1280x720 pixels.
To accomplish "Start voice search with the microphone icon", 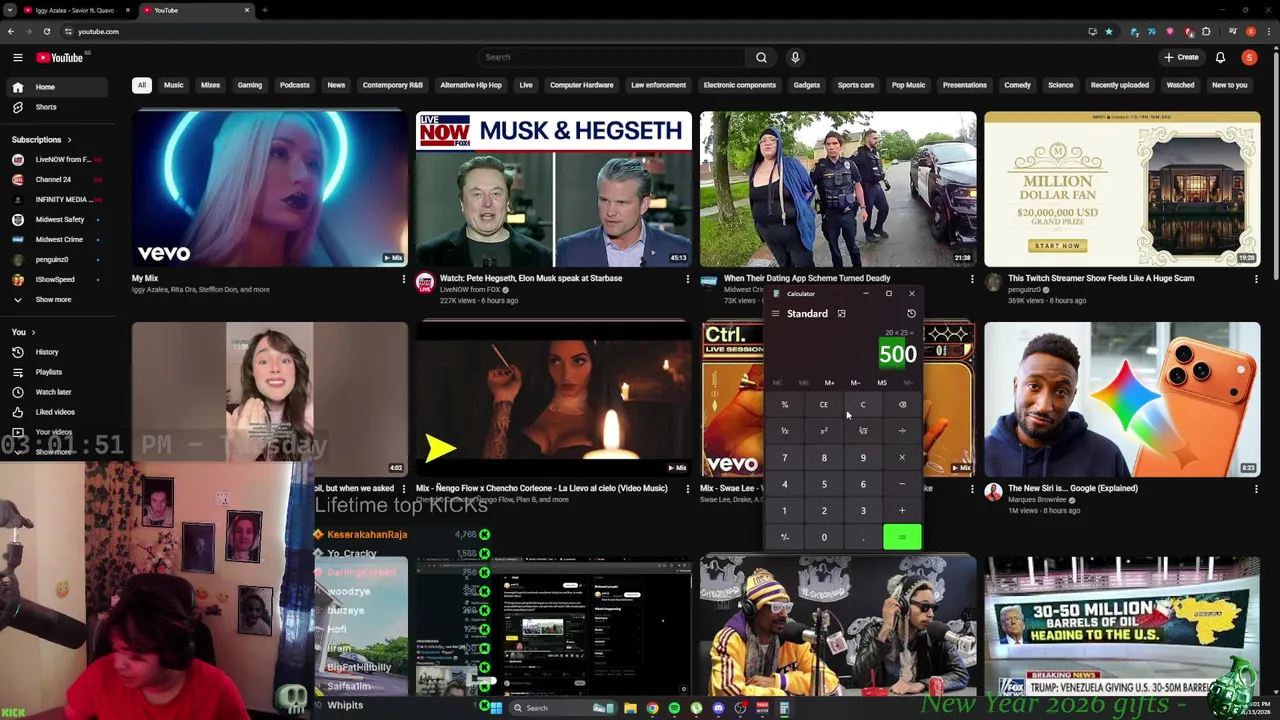I will pyautogui.click(x=795, y=57).
